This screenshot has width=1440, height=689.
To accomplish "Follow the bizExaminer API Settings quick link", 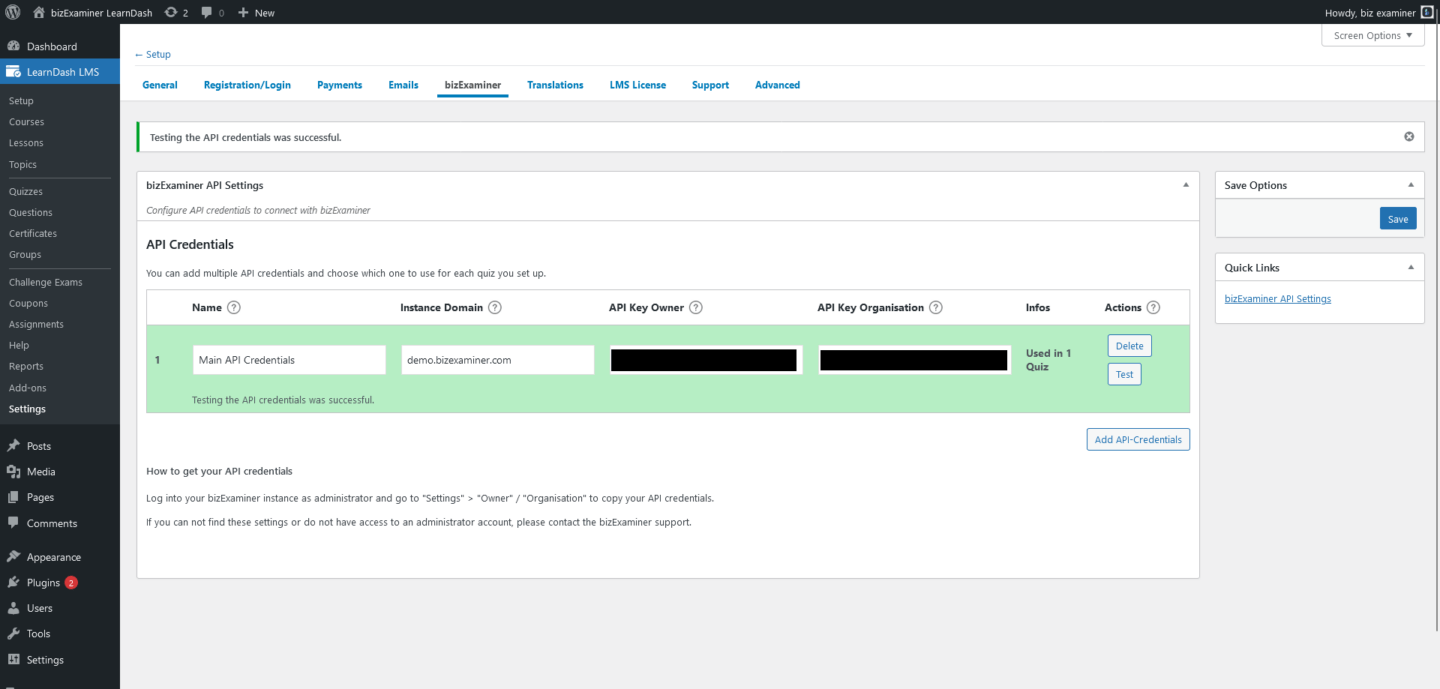I will coord(1277,298).
